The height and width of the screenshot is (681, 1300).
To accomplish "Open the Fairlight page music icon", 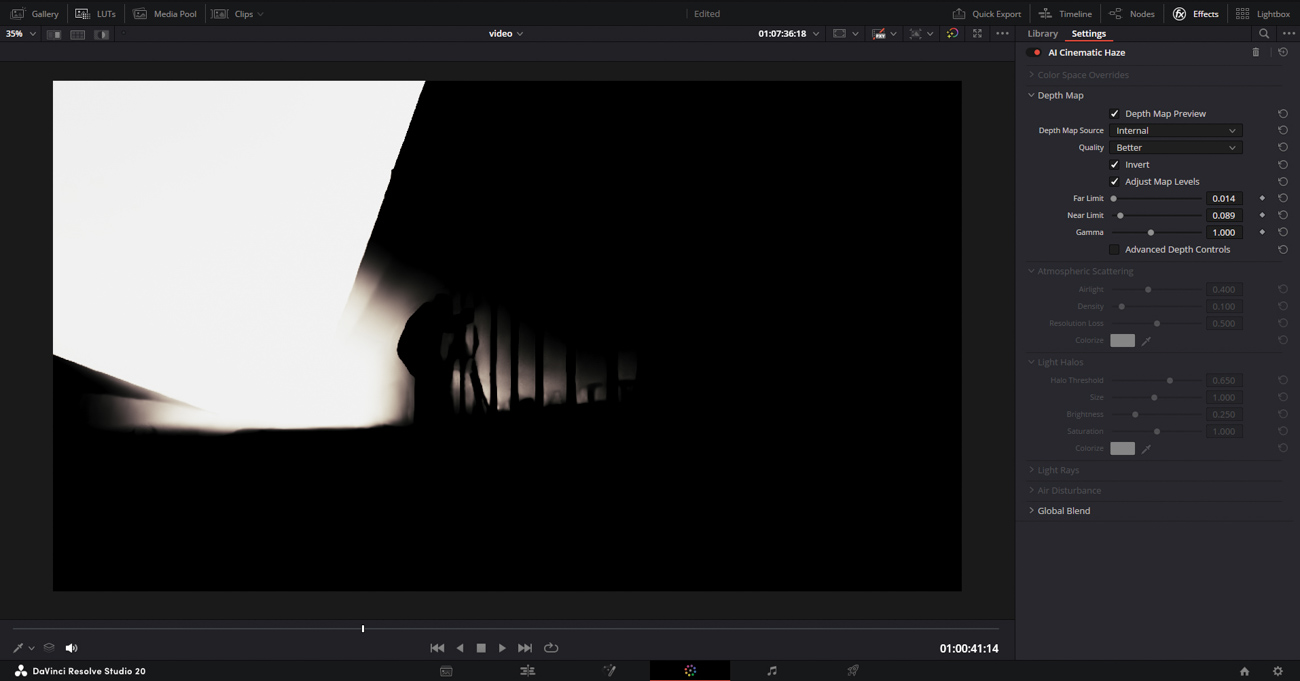I will tap(771, 671).
